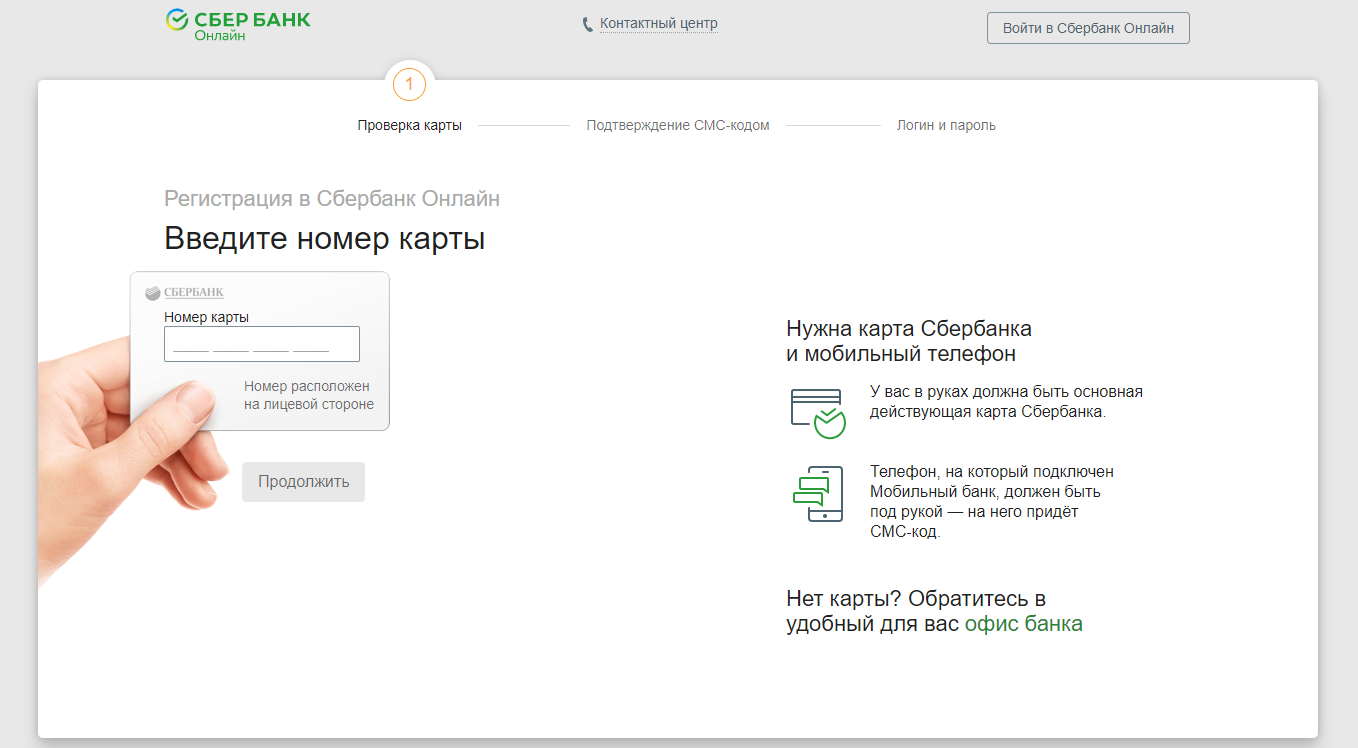The image size is (1358, 748).
Task: Select the Проверка карты step
Action: click(410, 125)
